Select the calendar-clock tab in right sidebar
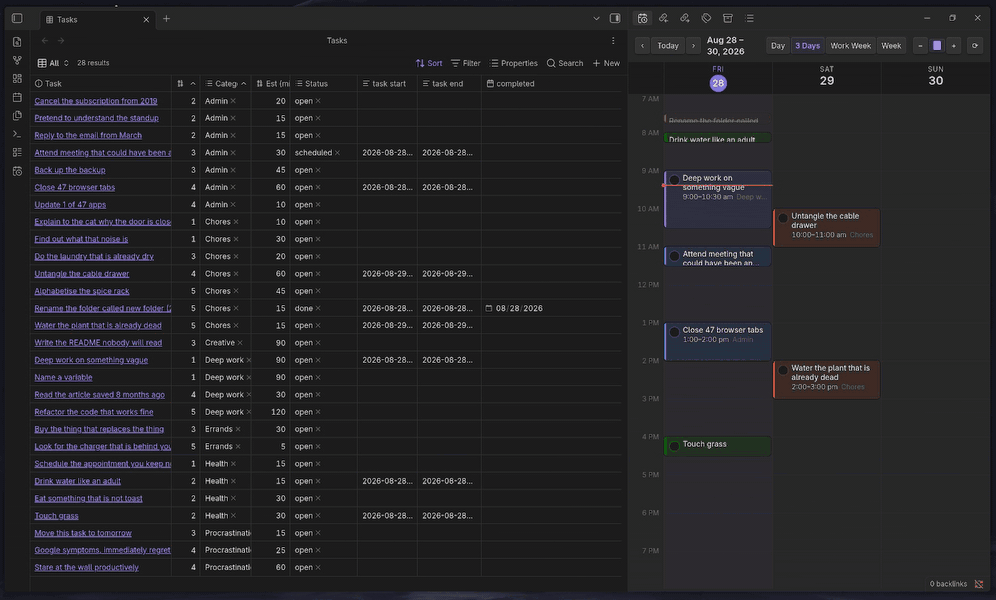 click(x=643, y=18)
